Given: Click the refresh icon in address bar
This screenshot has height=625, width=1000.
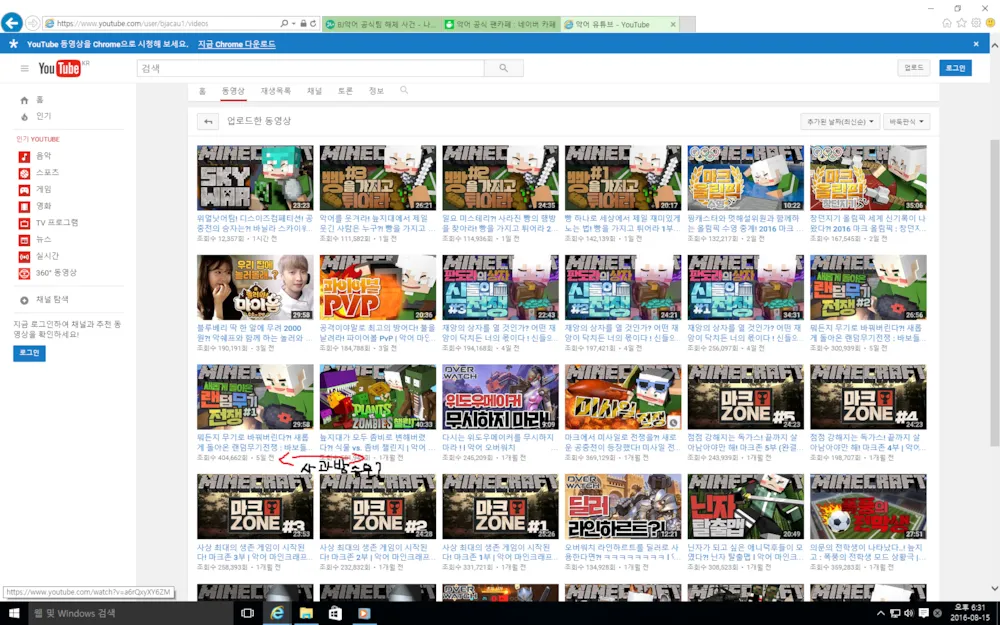Looking at the screenshot, I should [x=313, y=24].
